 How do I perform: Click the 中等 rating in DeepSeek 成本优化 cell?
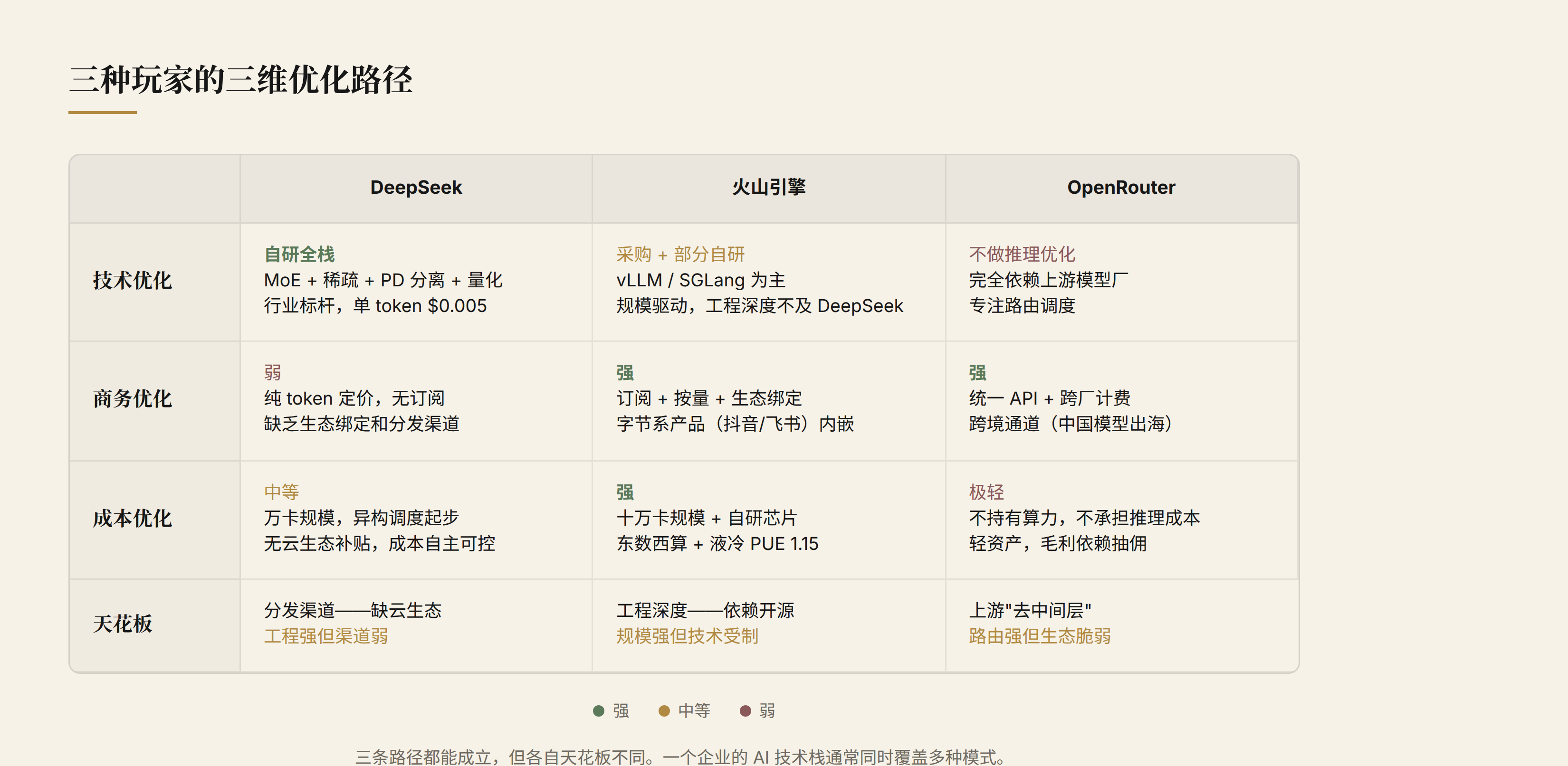pyautogui.click(x=281, y=492)
